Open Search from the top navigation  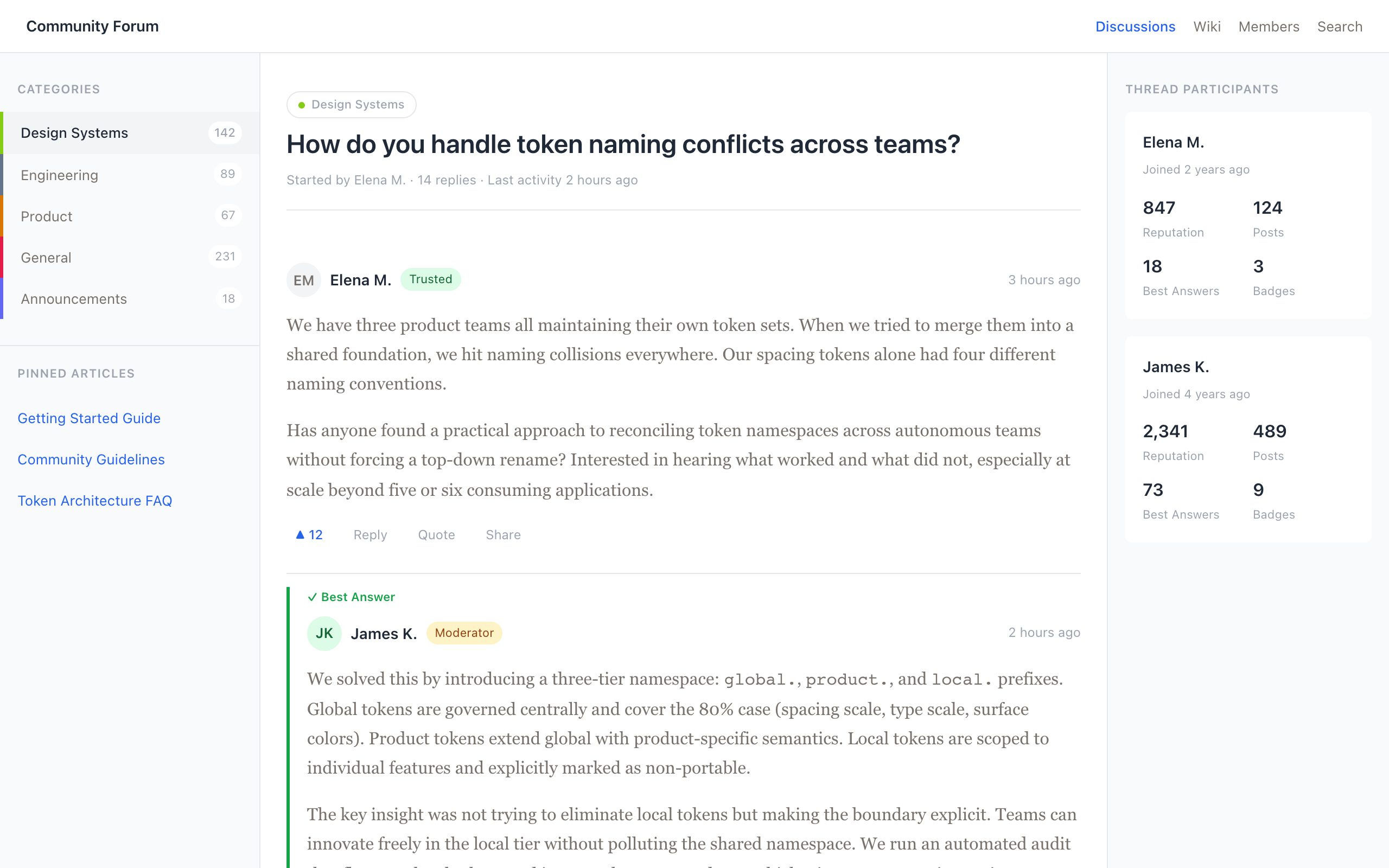pos(1339,27)
